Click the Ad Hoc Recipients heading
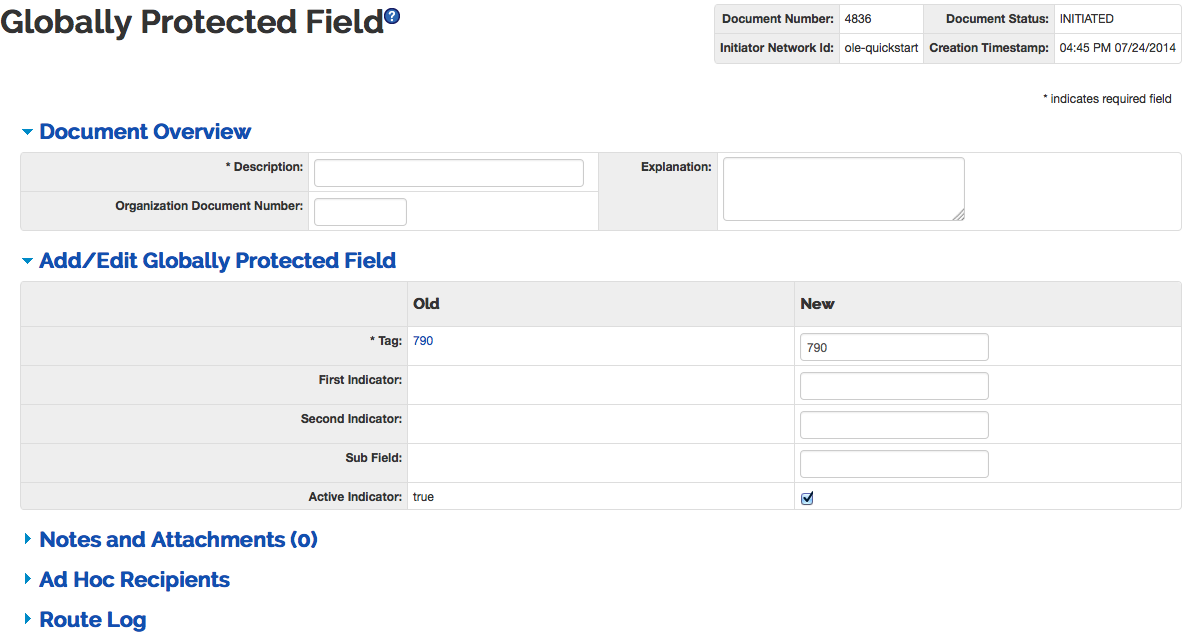Viewport: 1184px width, 635px height. tap(134, 580)
